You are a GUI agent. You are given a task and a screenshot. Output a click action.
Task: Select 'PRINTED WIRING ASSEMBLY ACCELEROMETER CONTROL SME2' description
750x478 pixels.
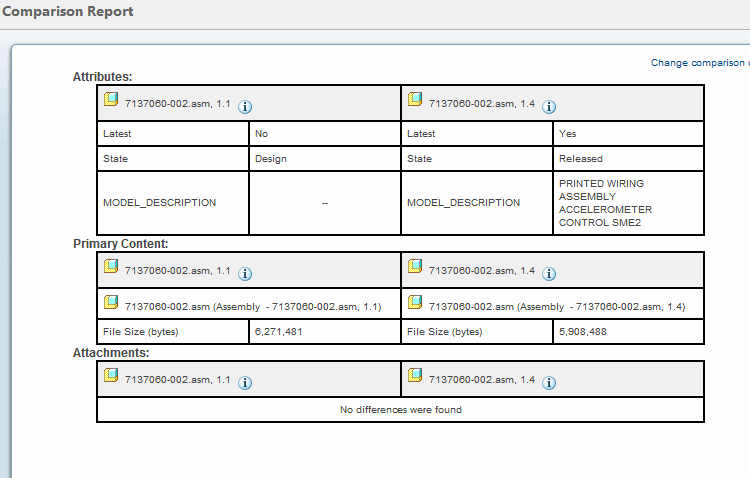(x=605, y=203)
